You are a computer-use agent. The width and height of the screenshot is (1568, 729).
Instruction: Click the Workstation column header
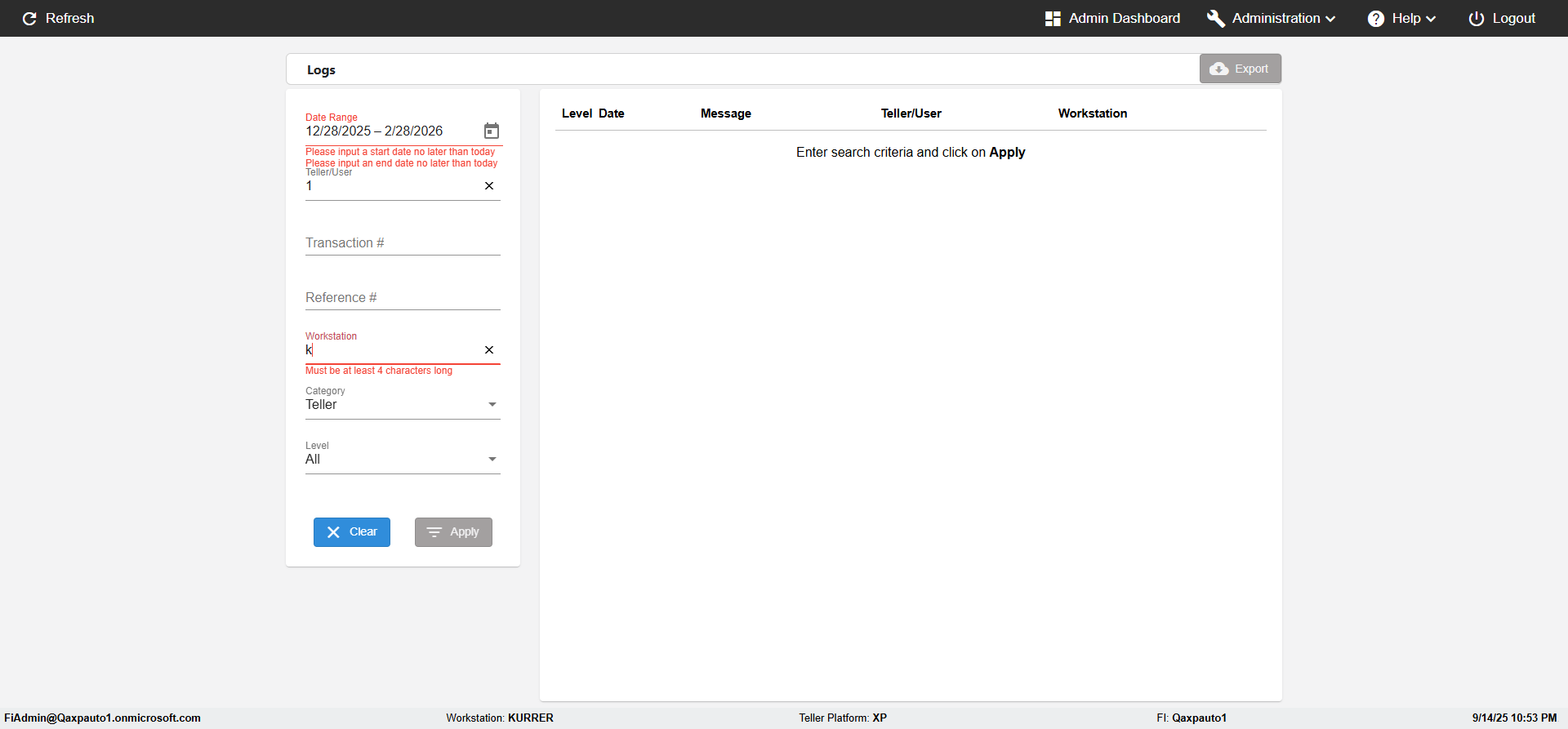[x=1093, y=113]
